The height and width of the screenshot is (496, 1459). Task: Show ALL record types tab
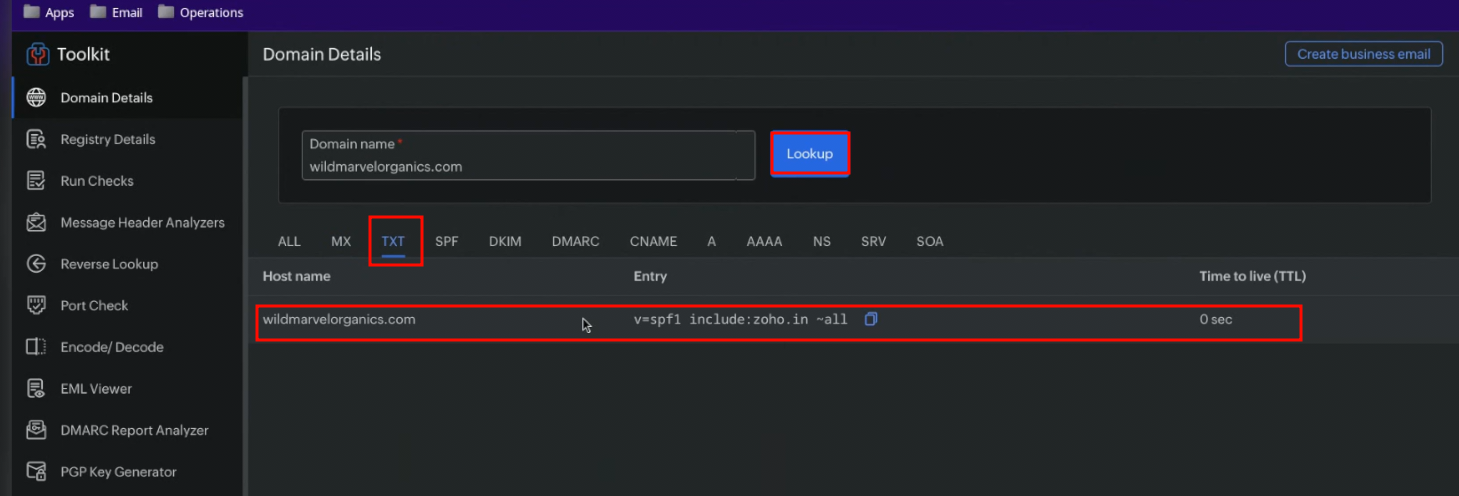click(x=289, y=241)
